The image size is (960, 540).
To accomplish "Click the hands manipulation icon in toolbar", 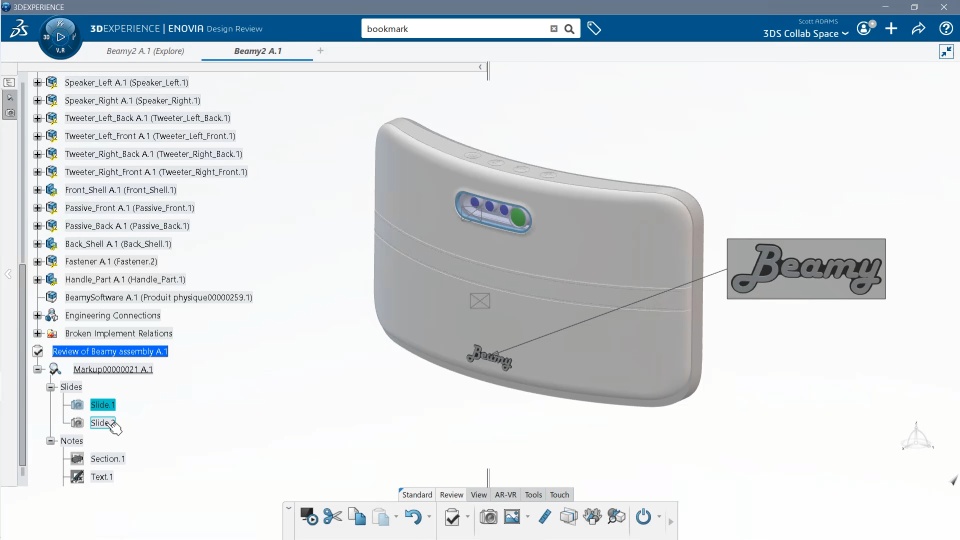I will point(592,517).
